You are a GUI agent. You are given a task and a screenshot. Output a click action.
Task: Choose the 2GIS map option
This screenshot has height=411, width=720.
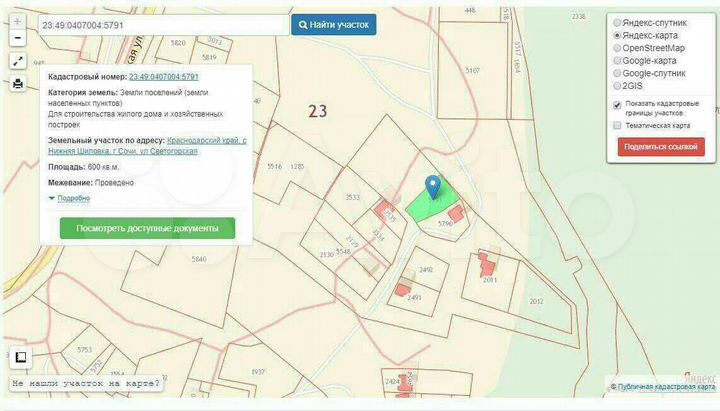point(616,86)
